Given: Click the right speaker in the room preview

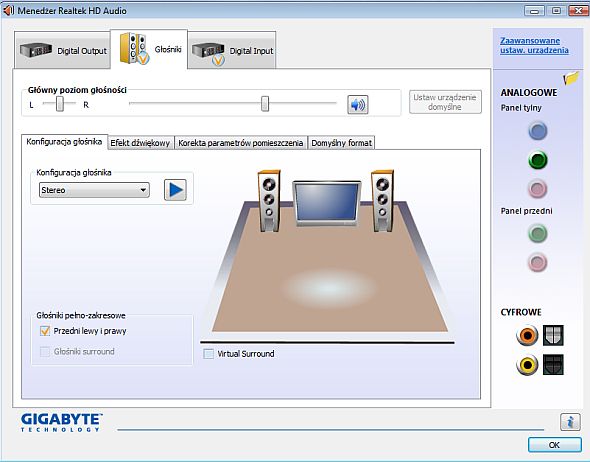Looking at the screenshot, I should tap(382, 201).
